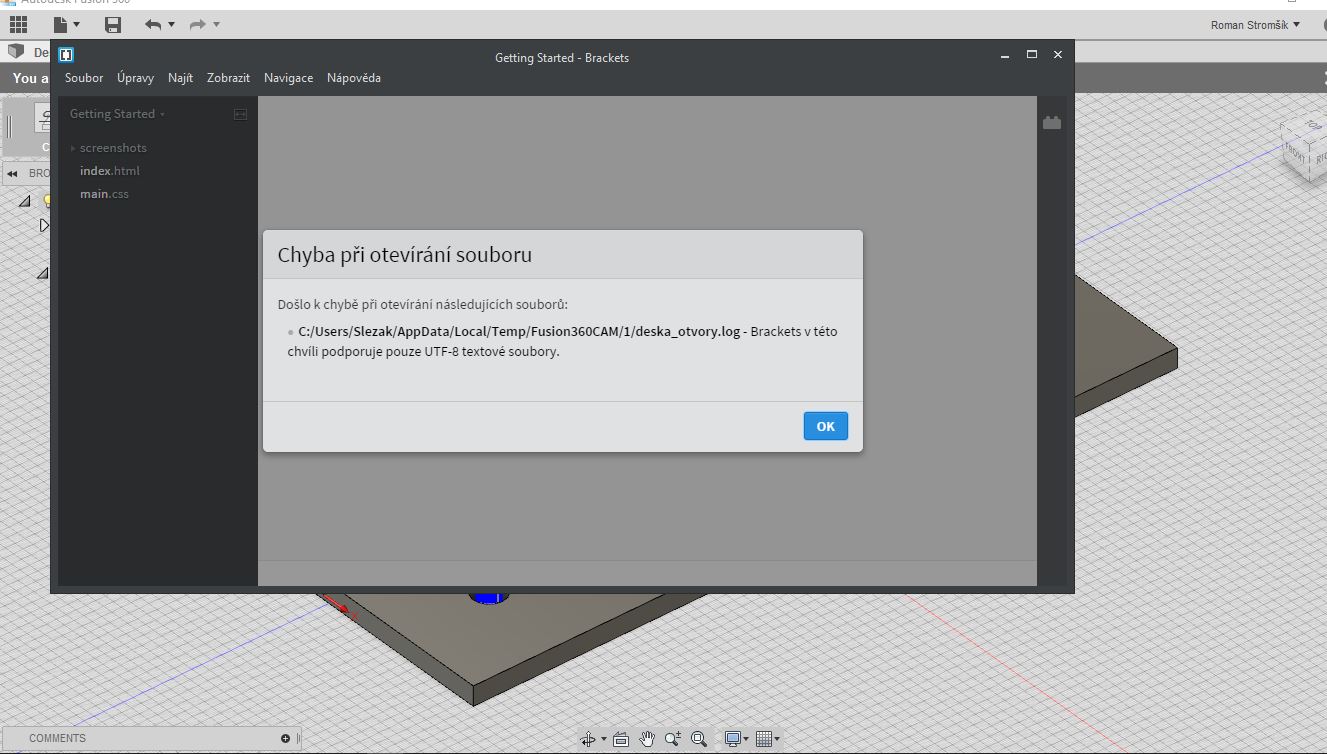Screen dimensions: 1327x754
Task: Open the Brackets Extension Manager icon
Action: [x=1052, y=123]
